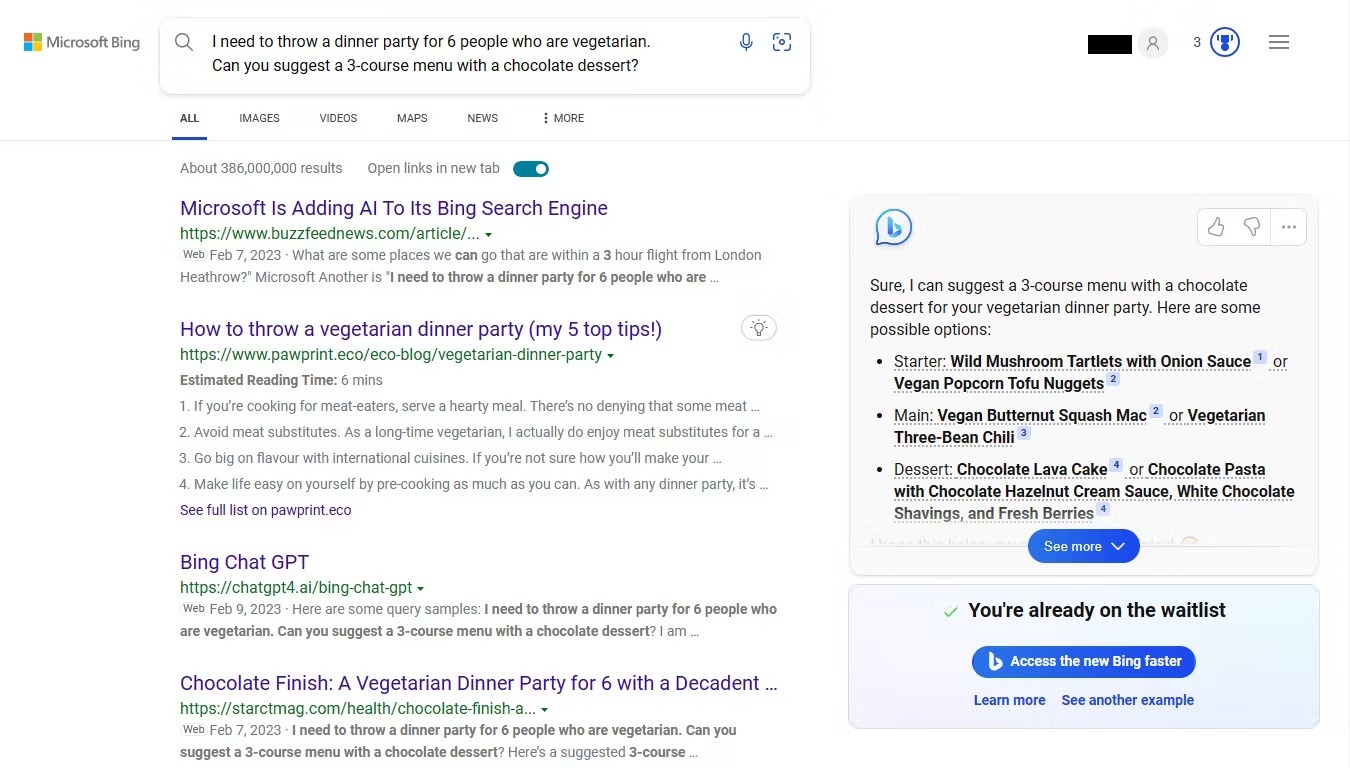Click 'See another example' link

coord(1127,700)
